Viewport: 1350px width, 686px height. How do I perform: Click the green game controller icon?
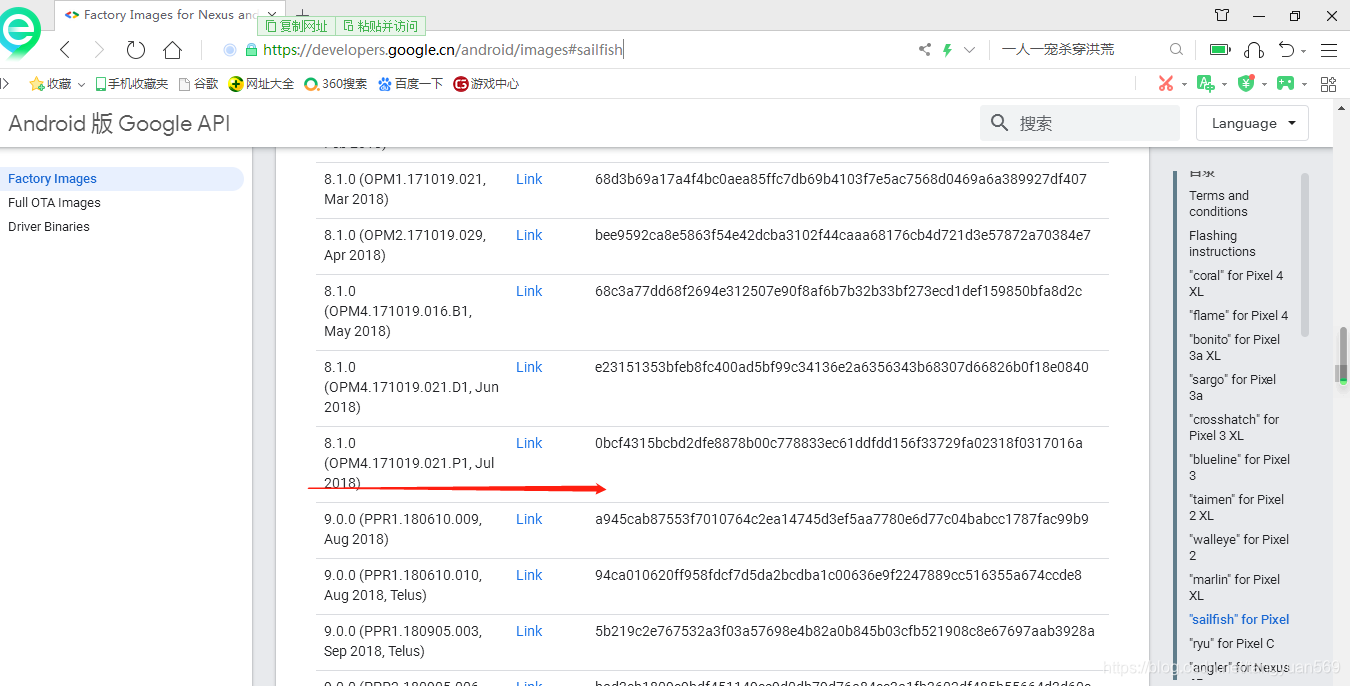click(x=1286, y=84)
